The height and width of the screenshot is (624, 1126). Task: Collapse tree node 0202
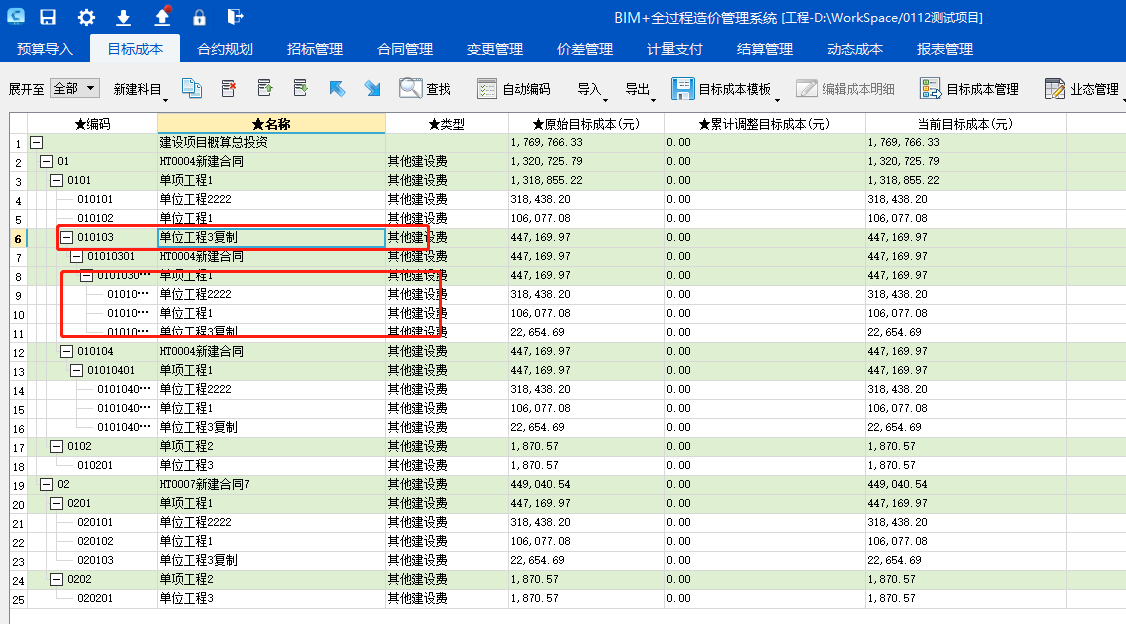coord(57,579)
